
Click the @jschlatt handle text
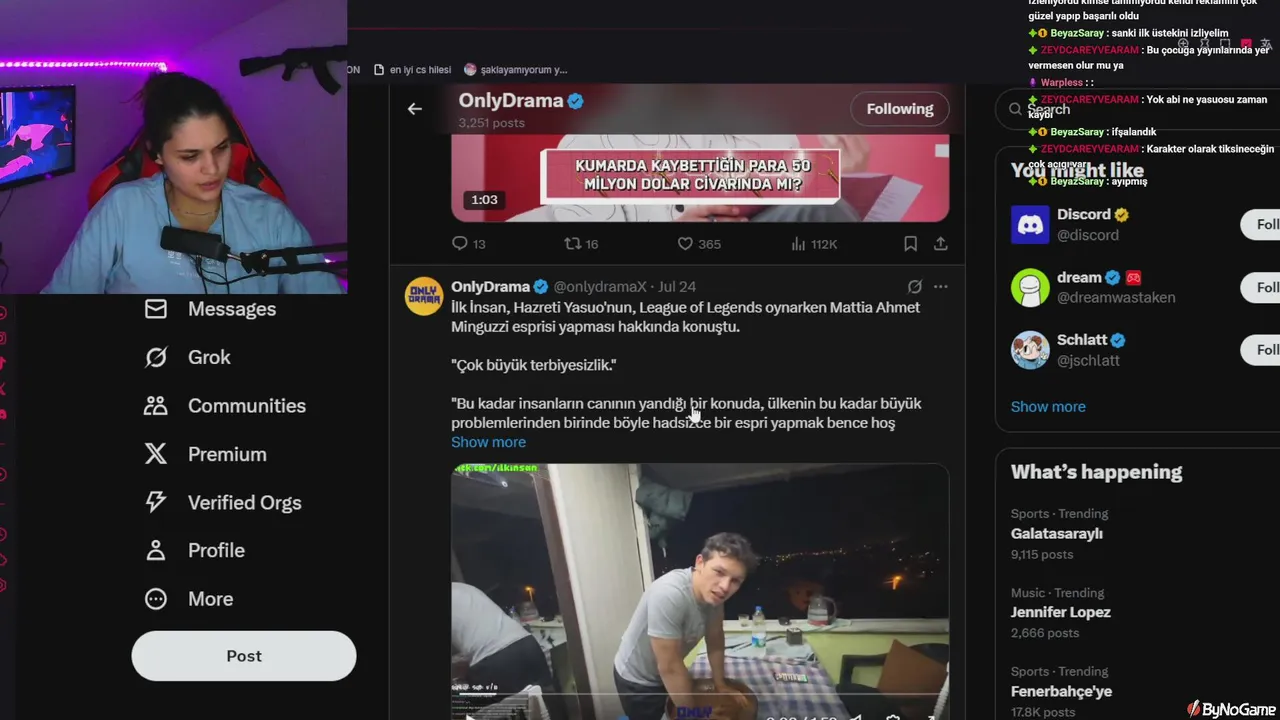(x=1089, y=360)
